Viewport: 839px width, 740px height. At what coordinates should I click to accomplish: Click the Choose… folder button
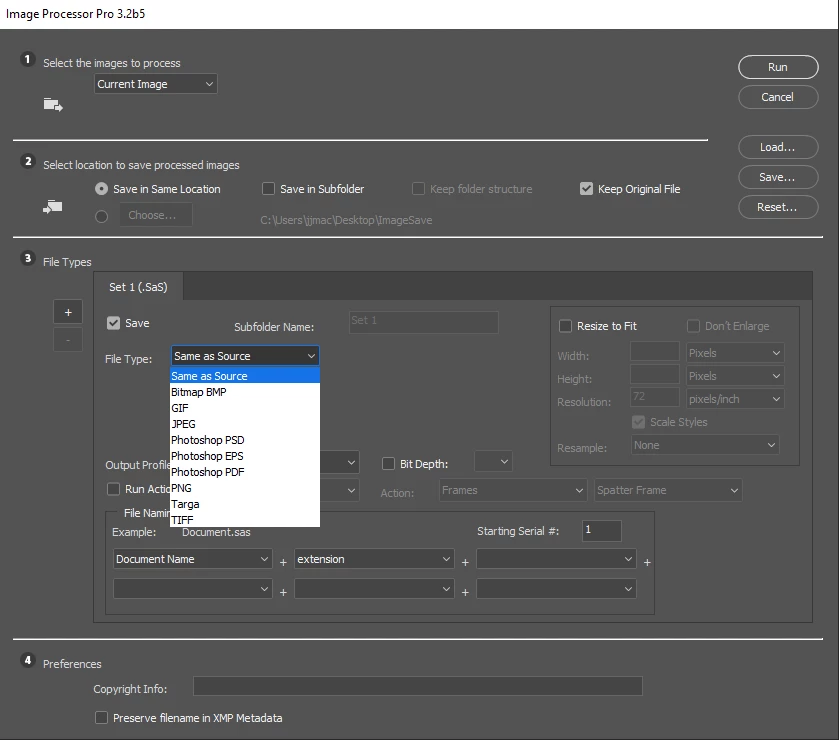point(156,215)
